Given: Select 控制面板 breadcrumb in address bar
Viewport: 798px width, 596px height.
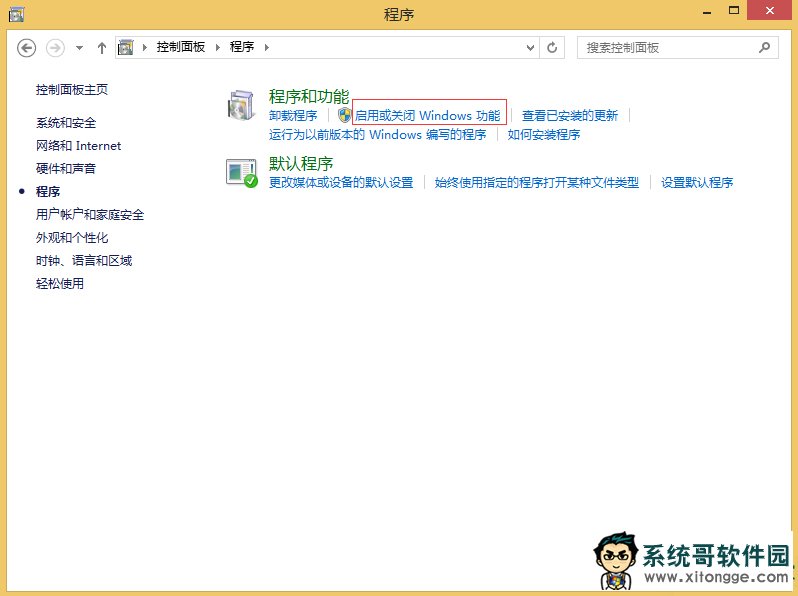Looking at the screenshot, I should pyautogui.click(x=181, y=47).
